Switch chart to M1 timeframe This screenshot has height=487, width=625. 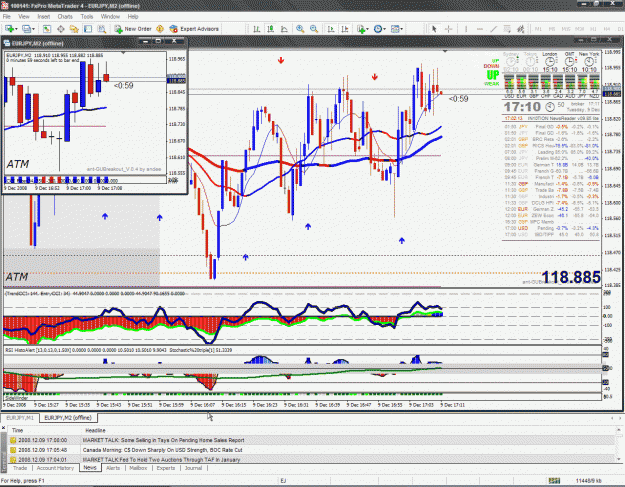[538, 29]
